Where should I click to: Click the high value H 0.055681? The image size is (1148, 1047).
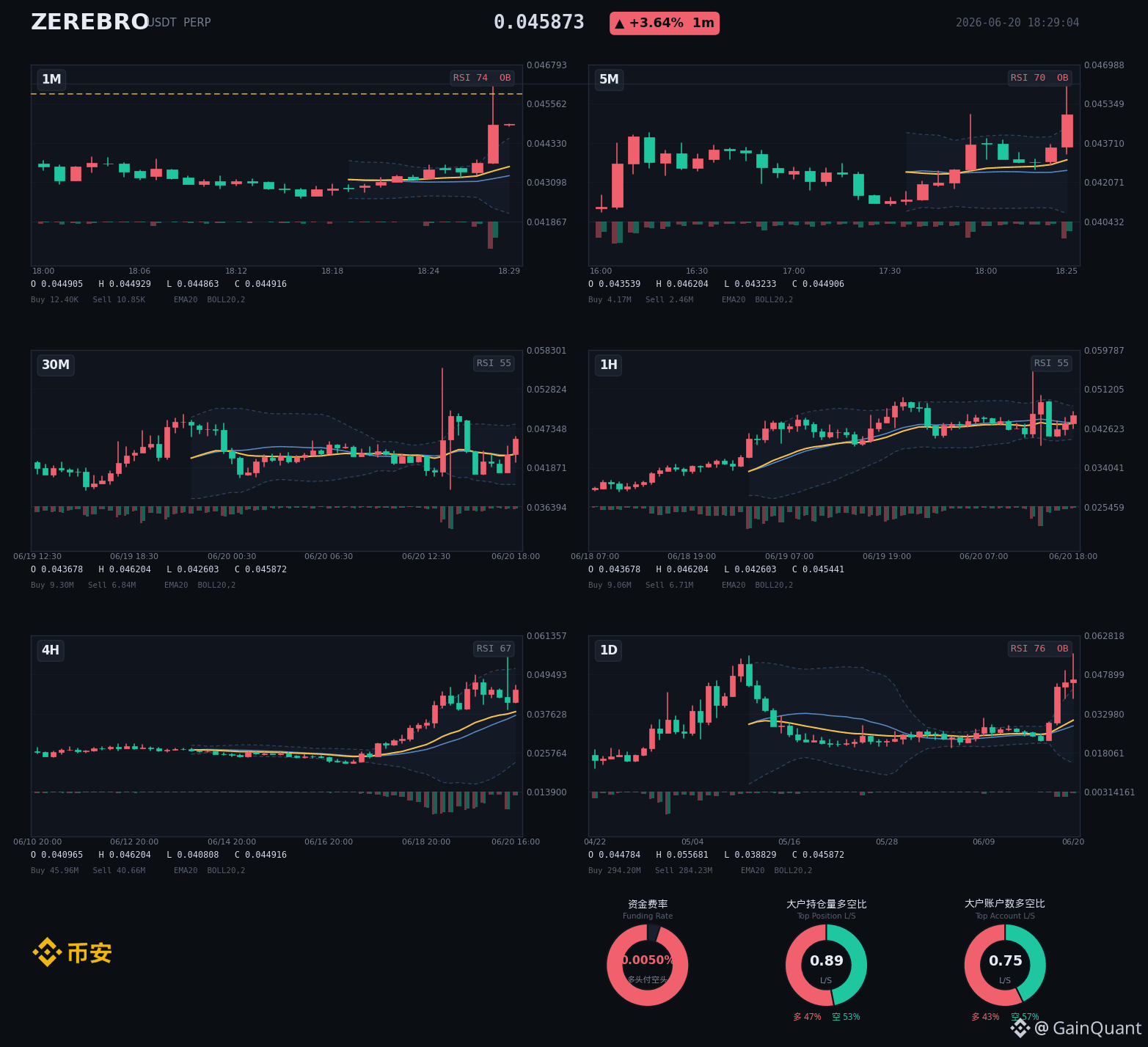682,855
